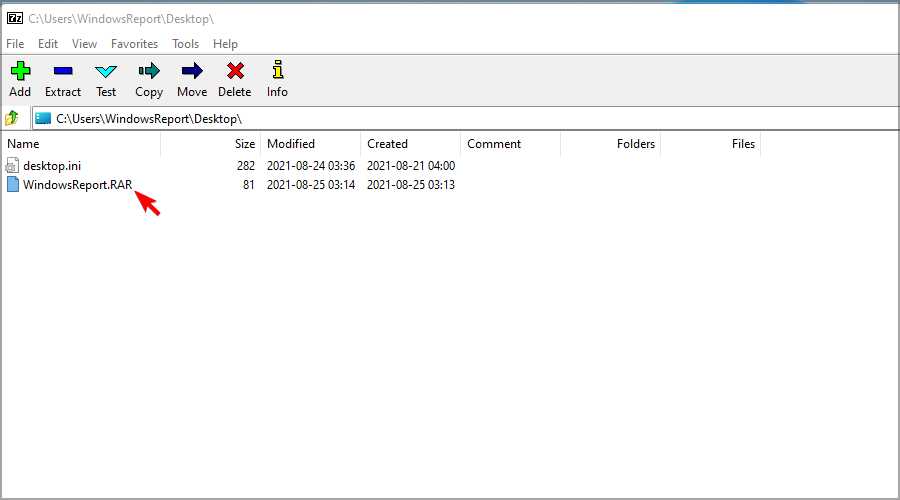
Task: Go up one folder level icon
Action: point(12,118)
